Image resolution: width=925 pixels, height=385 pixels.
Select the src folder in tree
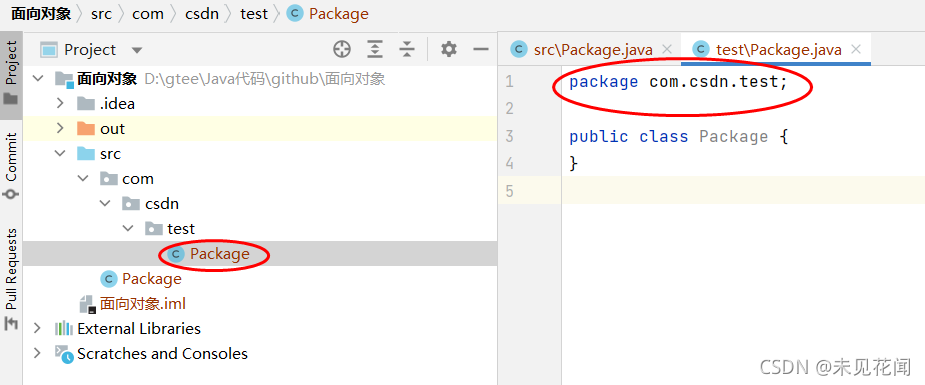(x=110, y=154)
